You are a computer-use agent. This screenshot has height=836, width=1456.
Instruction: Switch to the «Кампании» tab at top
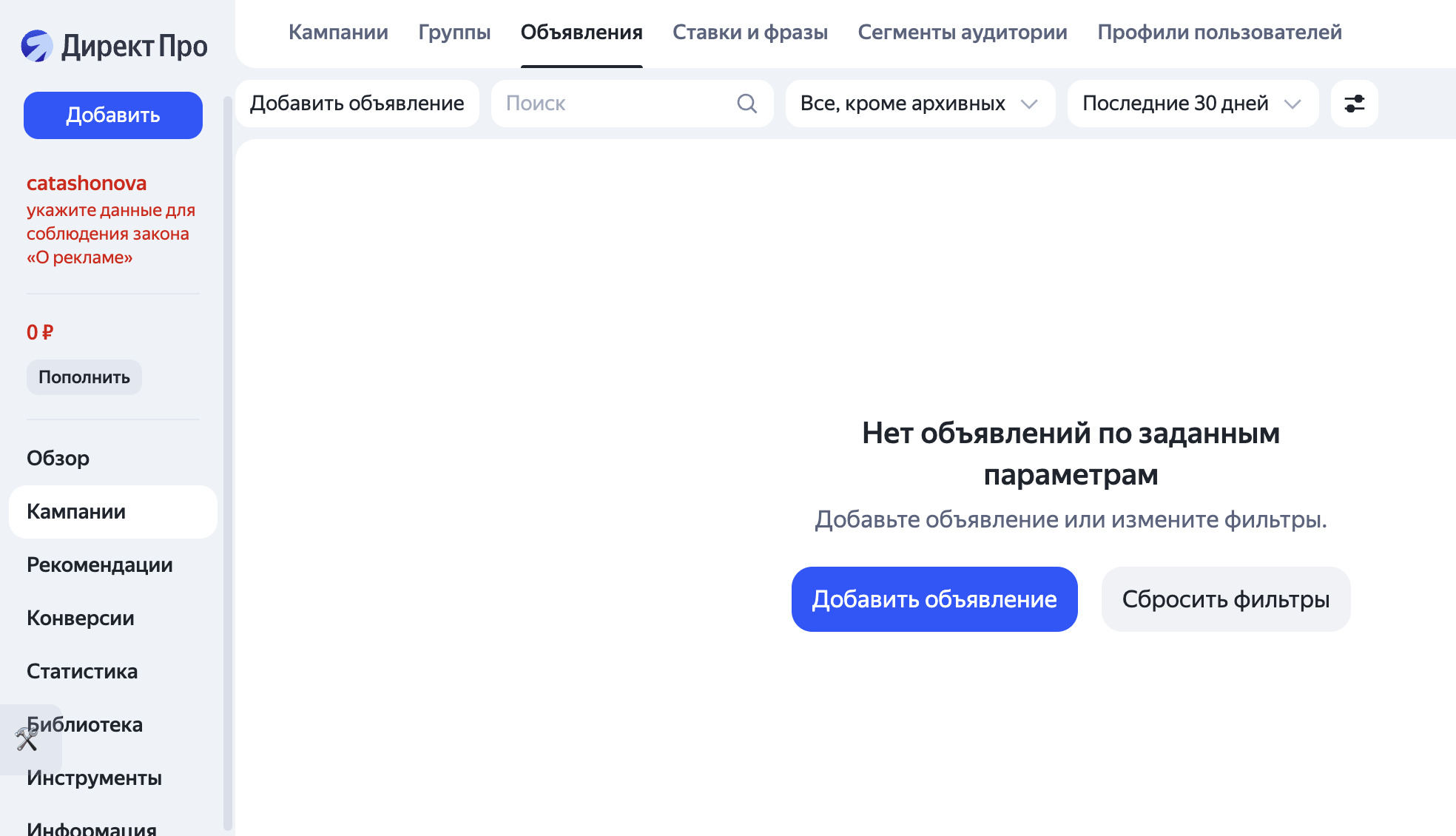pos(338,33)
